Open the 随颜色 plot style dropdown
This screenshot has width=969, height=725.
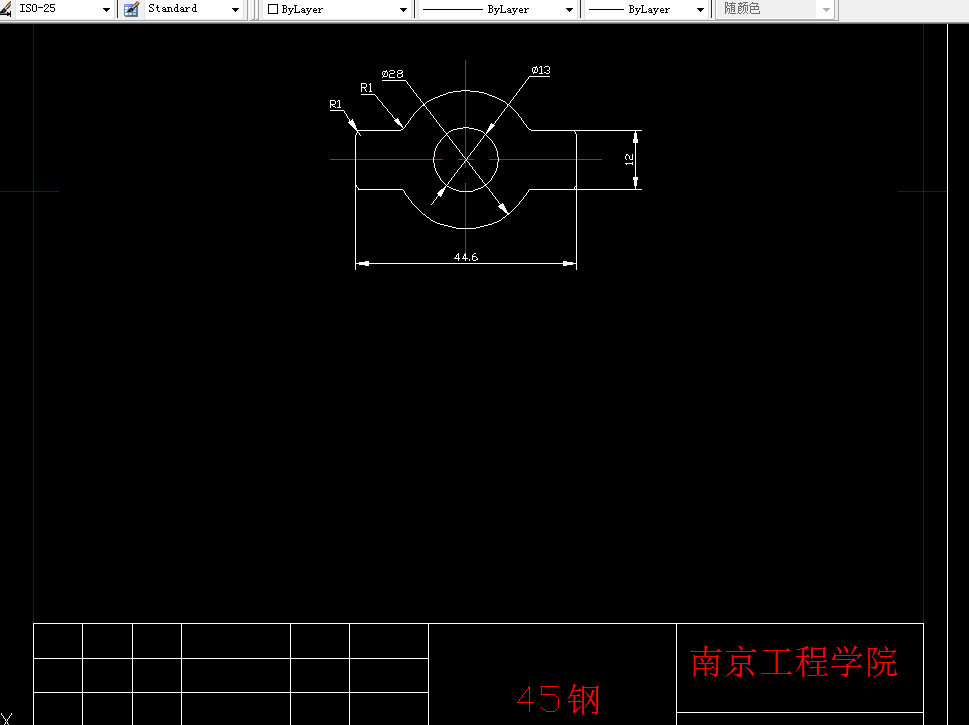[775, 9]
